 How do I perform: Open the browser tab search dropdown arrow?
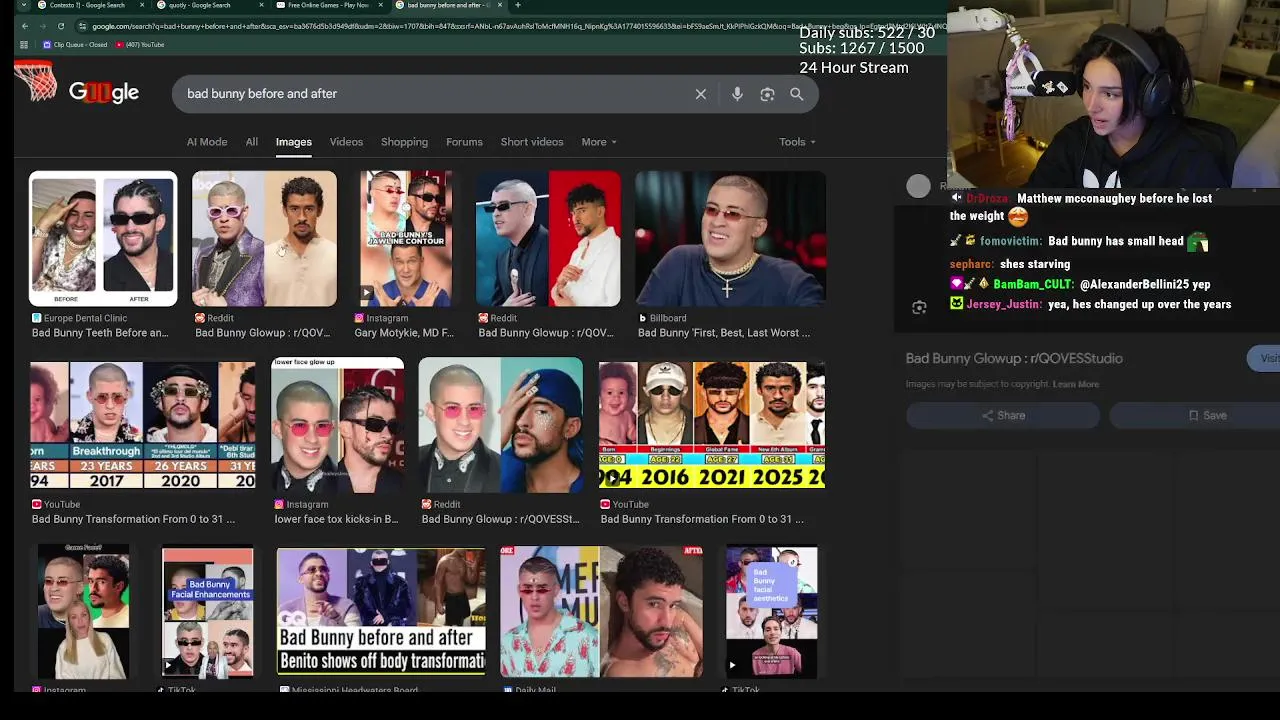[x=24, y=5]
